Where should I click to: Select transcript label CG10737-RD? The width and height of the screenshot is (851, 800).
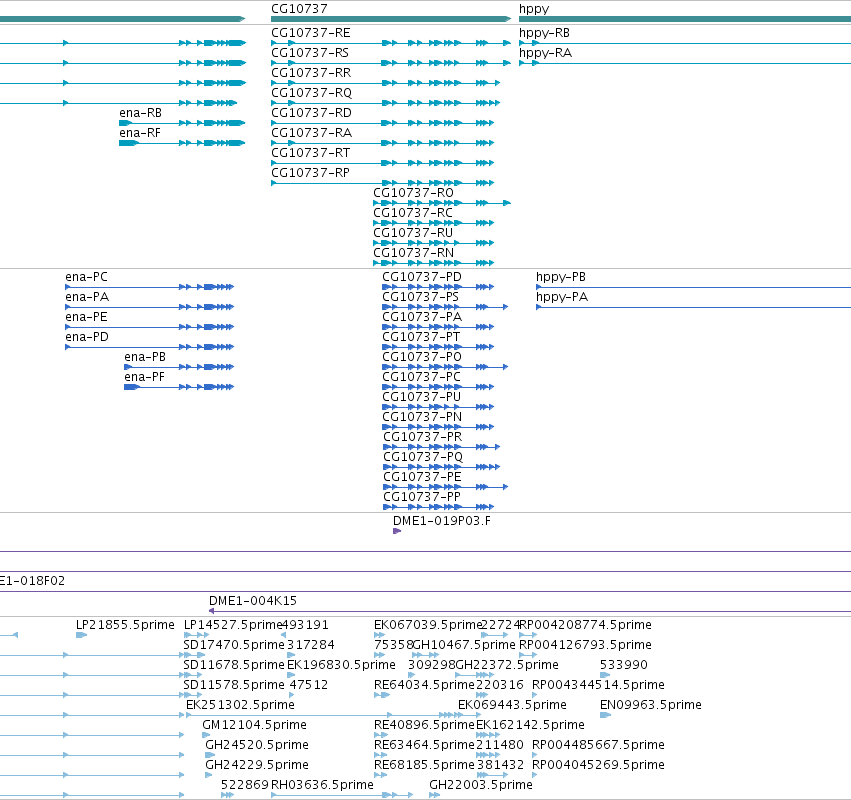[312, 113]
